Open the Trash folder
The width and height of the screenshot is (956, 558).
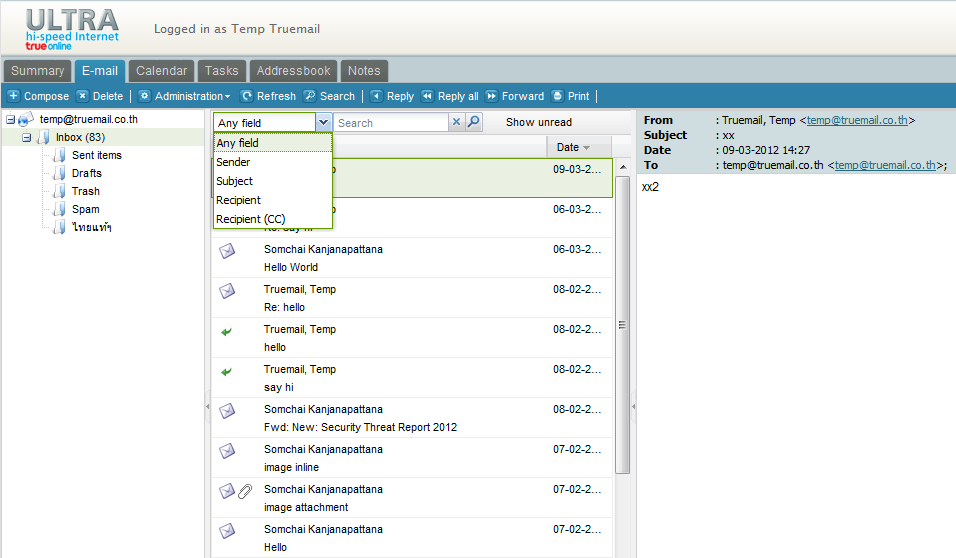[85, 191]
